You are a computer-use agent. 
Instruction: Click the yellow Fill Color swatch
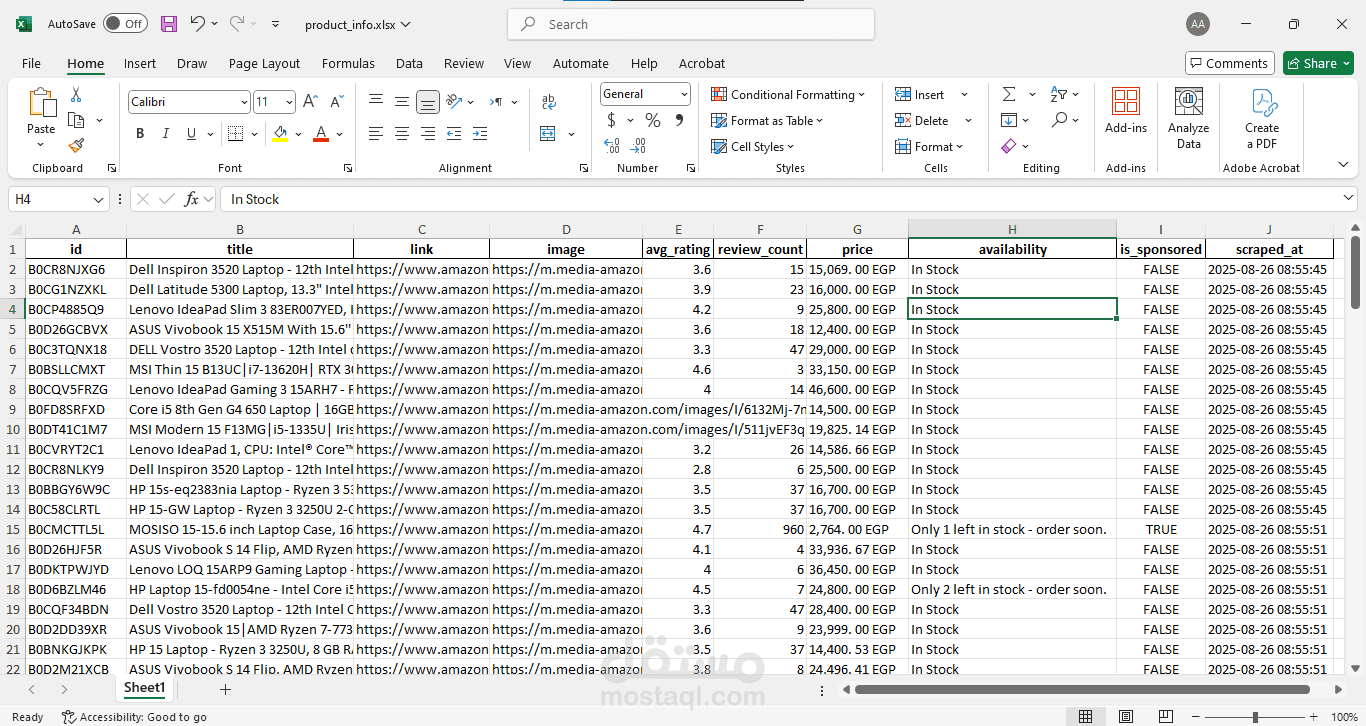point(280,134)
